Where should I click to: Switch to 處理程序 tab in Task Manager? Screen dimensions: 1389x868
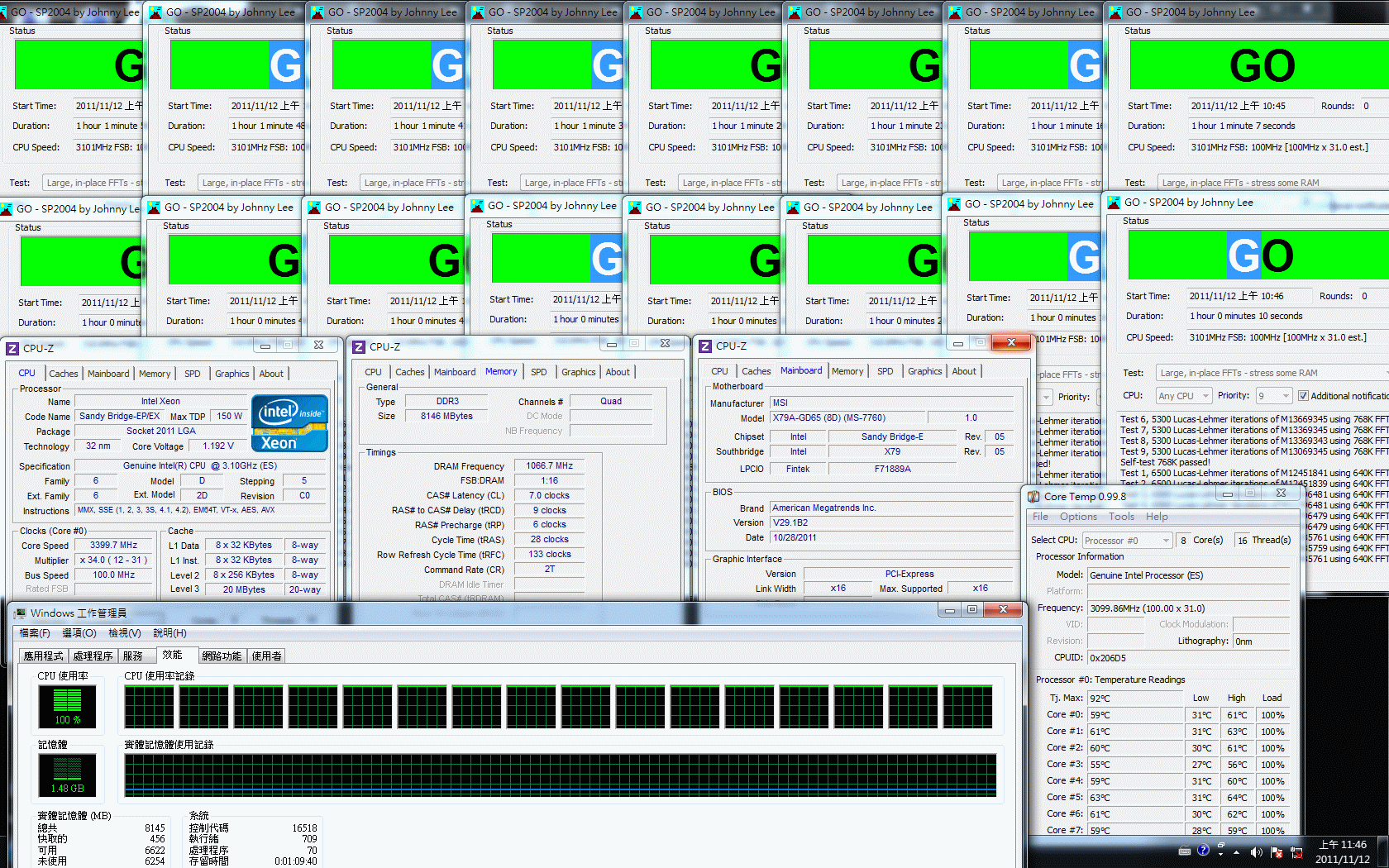tap(93, 656)
